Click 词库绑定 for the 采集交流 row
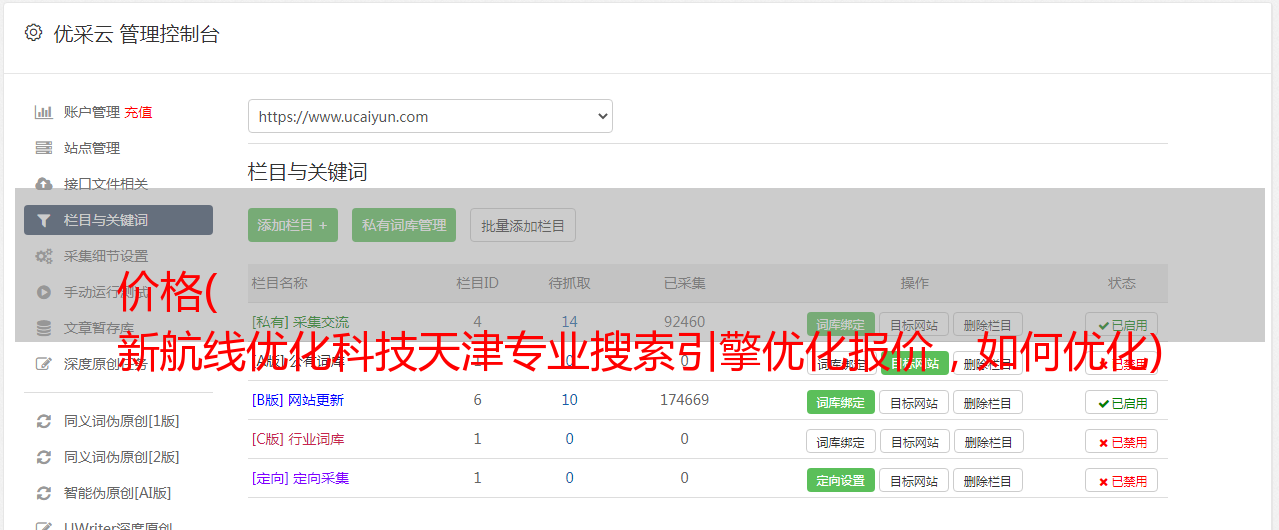1279x530 pixels. (841, 325)
